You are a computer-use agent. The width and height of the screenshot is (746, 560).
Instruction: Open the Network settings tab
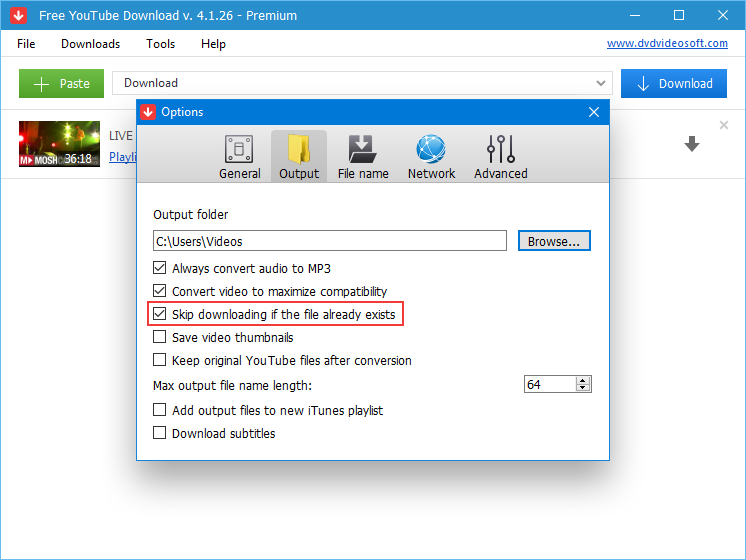431,157
